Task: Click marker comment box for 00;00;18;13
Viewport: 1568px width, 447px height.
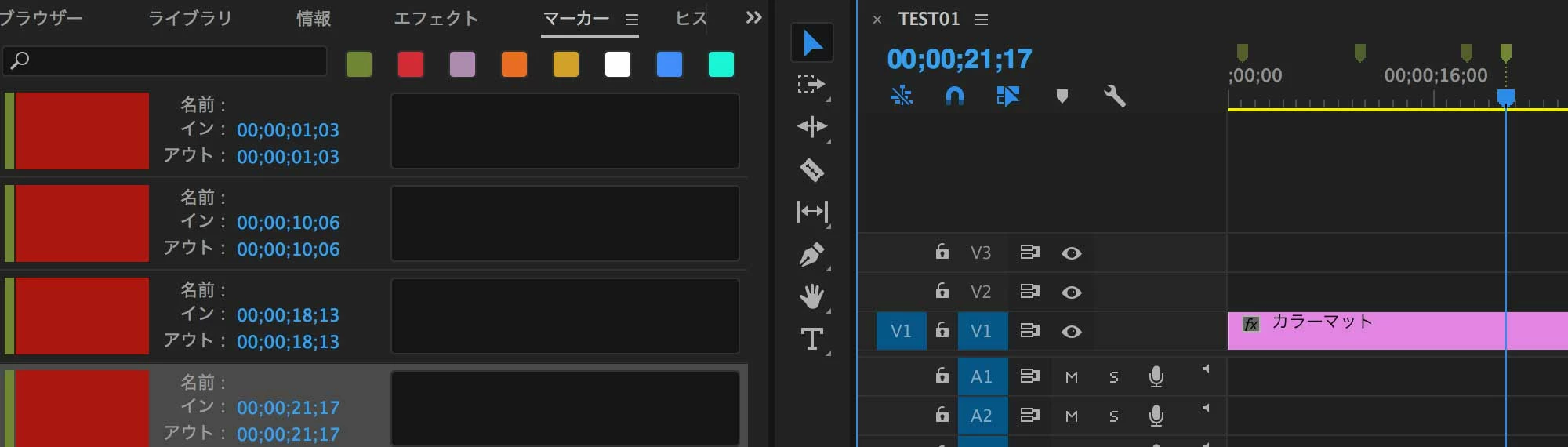Action: coord(565,316)
